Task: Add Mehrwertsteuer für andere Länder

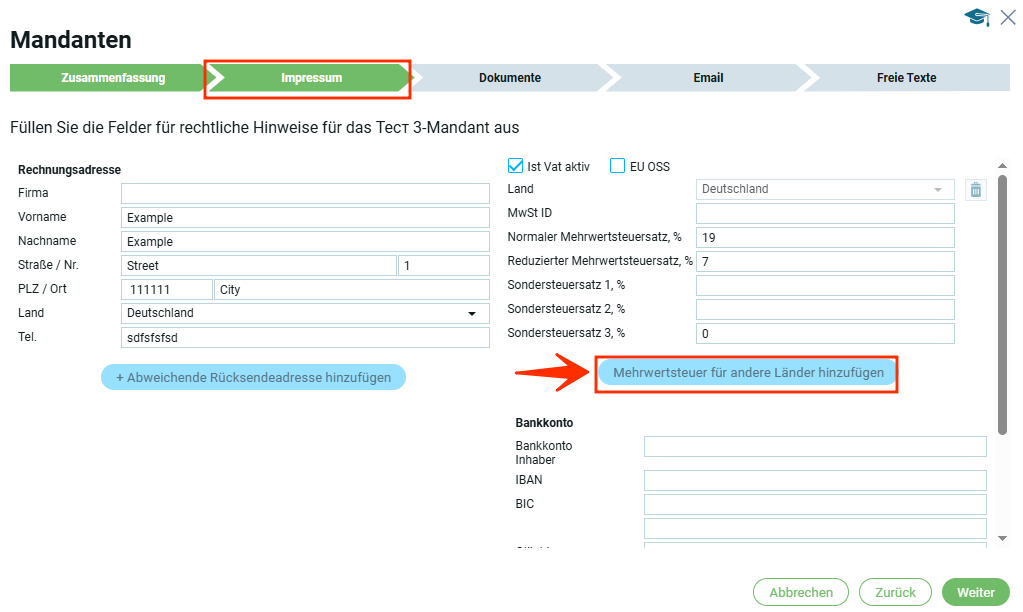Action: coord(748,373)
